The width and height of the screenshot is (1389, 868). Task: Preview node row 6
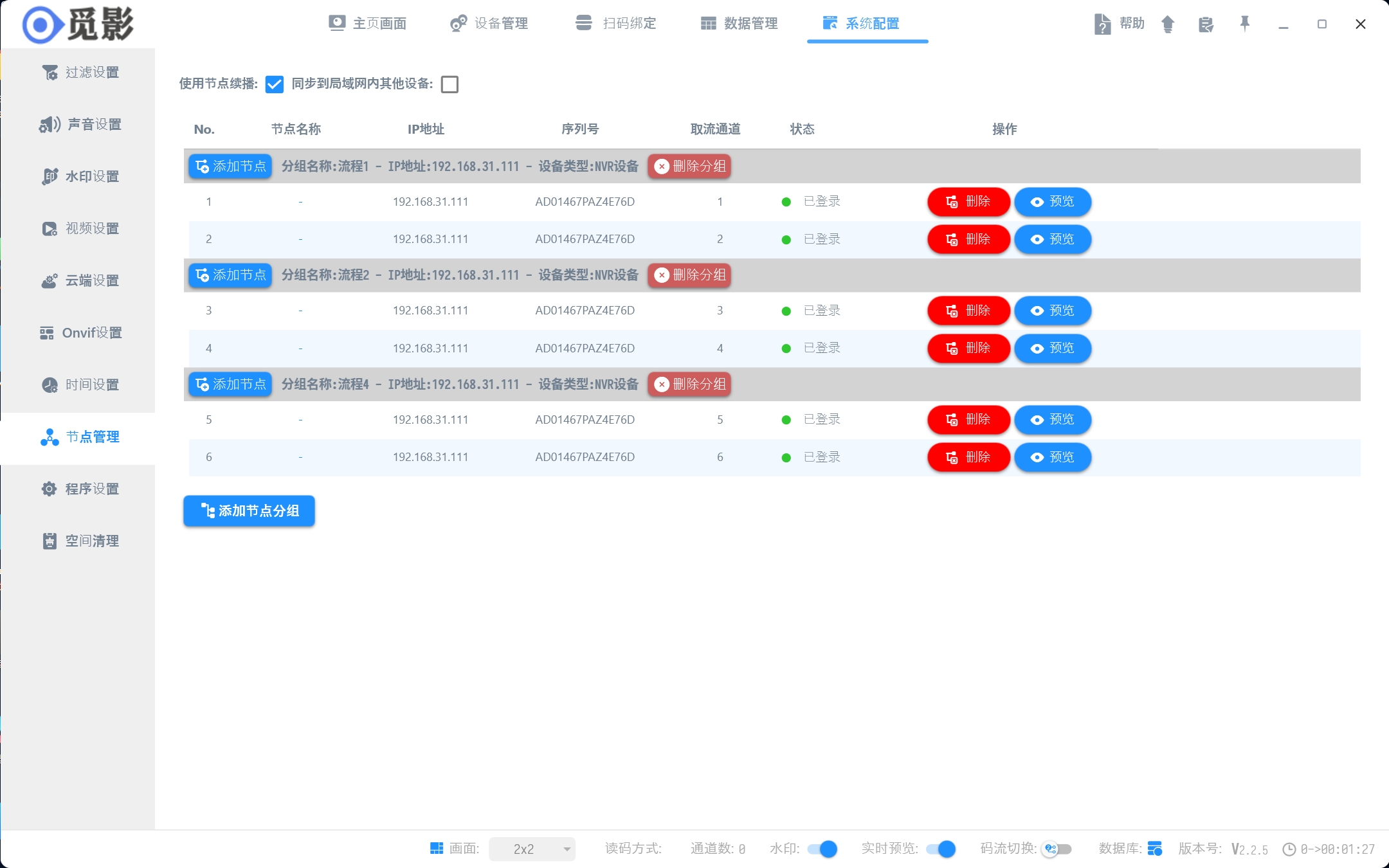click(x=1053, y=457)
